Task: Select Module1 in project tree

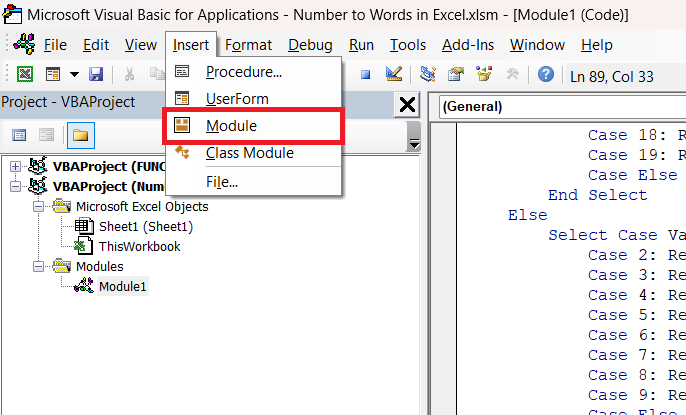Action: click(122, 286)
